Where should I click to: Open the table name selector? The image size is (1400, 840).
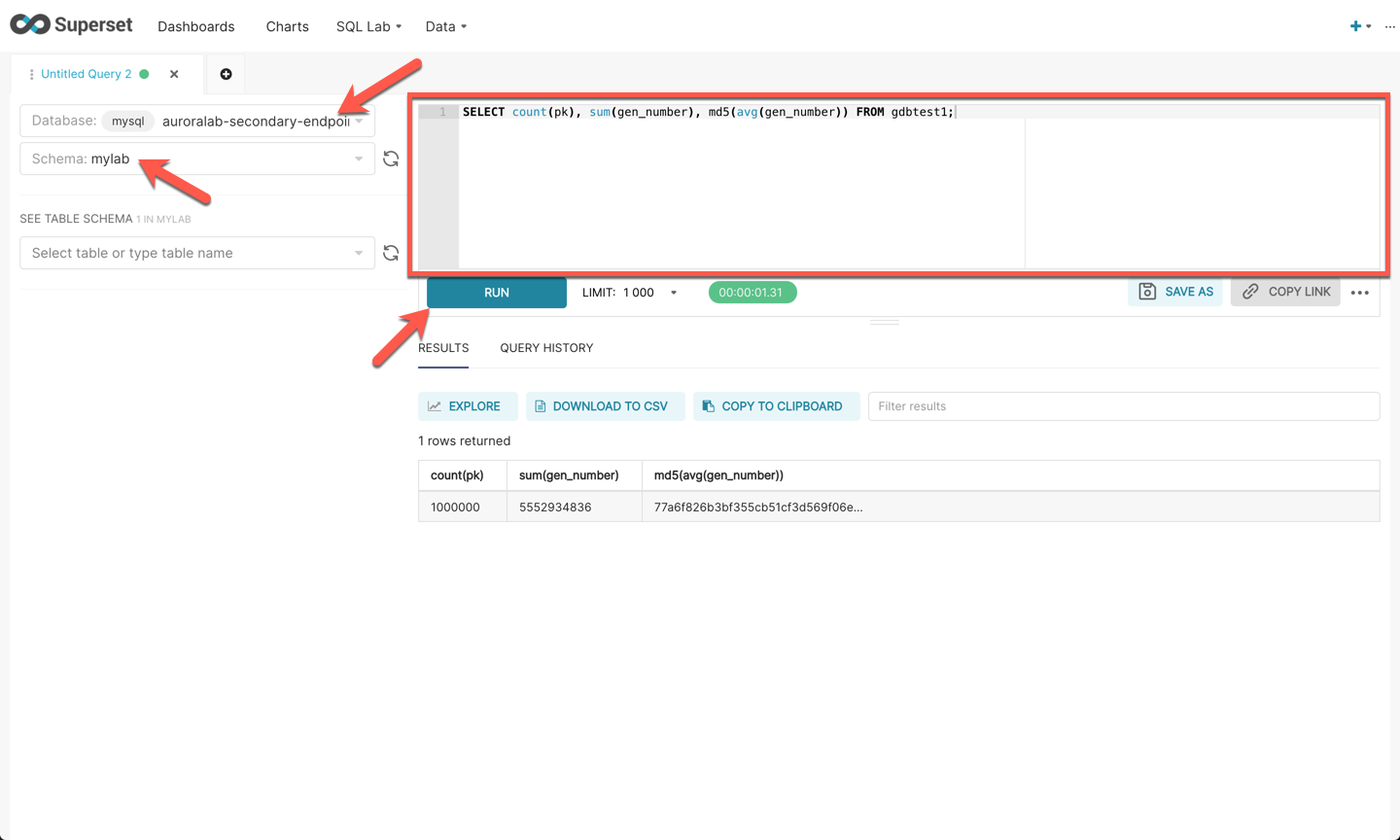point(196,253)
